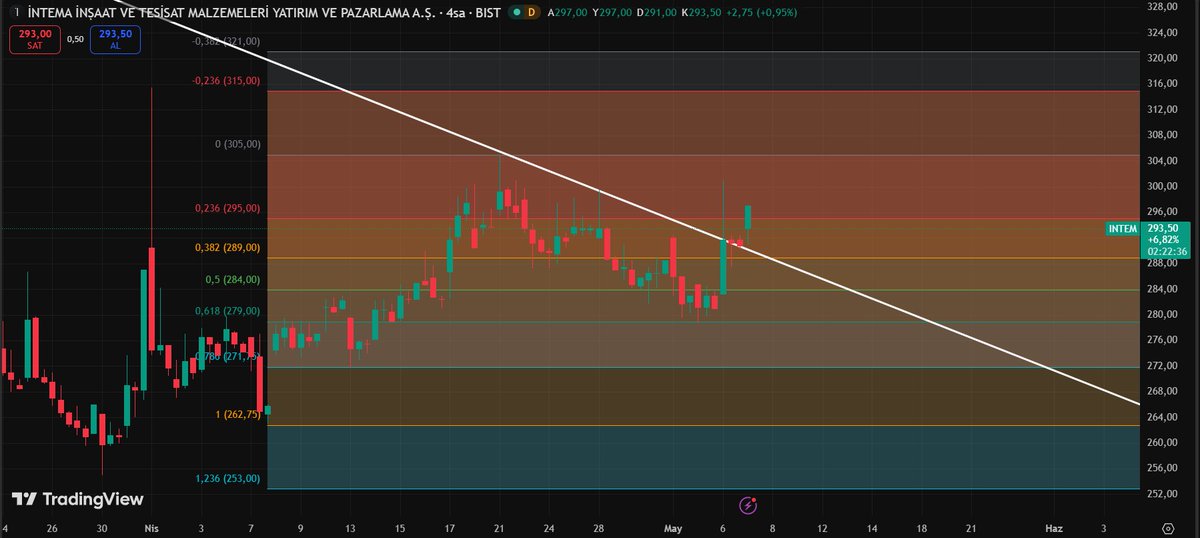This screenshot has width=1200, height=538.
Task: Click 328,00 on the price axis
Action: click(x=1163, y=6)
